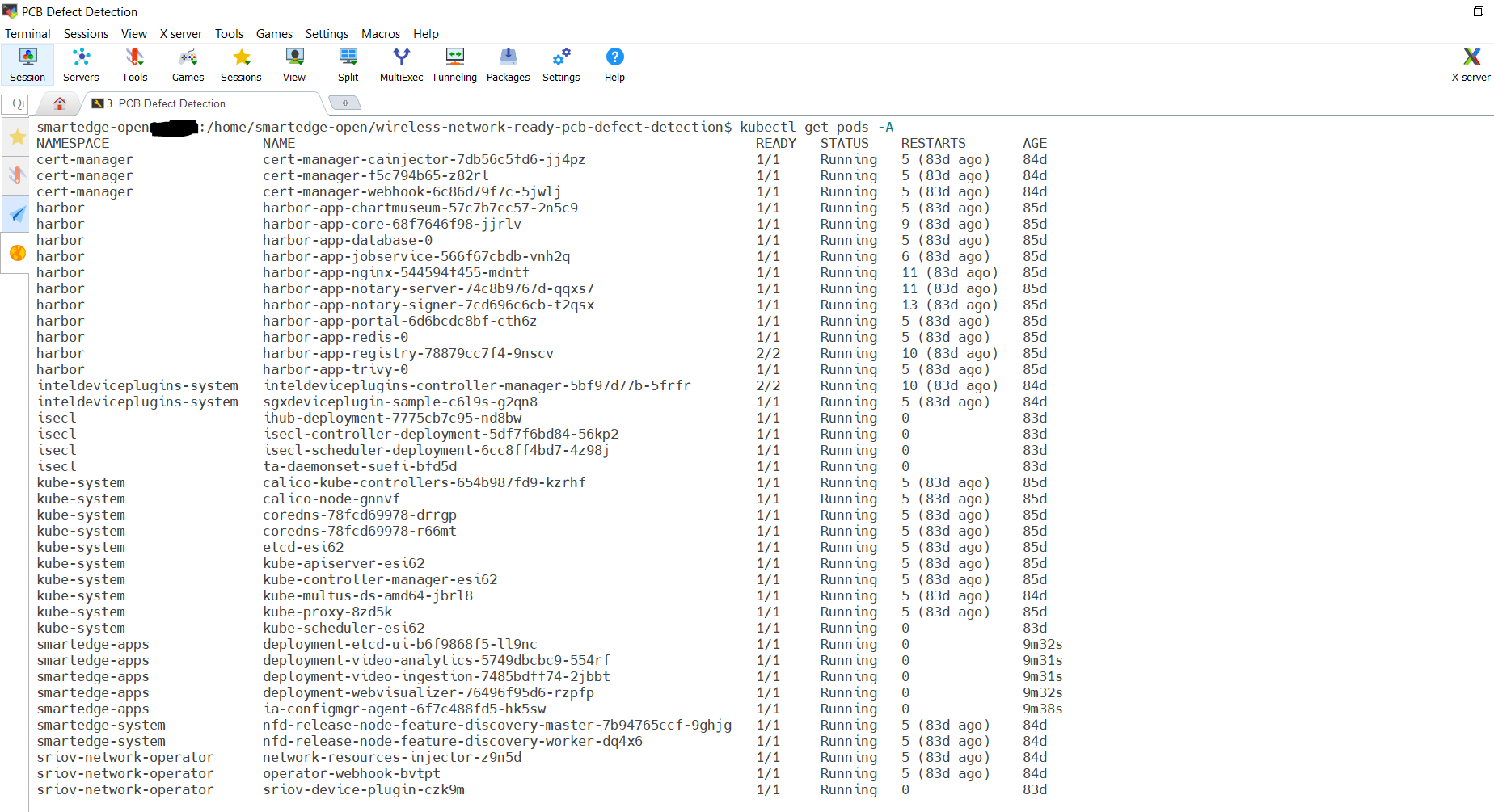Click pod name etcd-esi62

[303, 547]
